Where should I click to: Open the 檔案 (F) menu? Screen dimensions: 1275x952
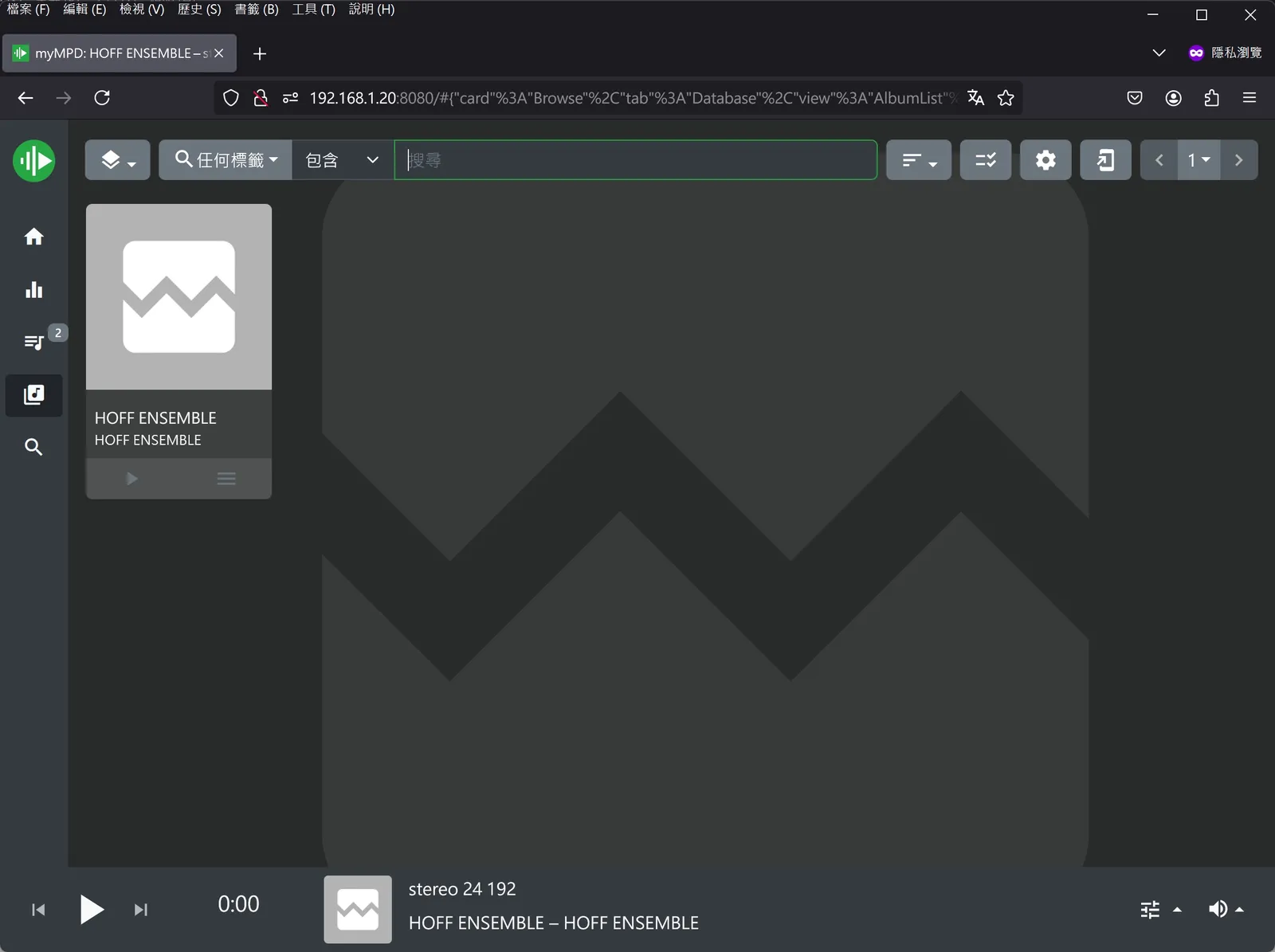[29, 10]
